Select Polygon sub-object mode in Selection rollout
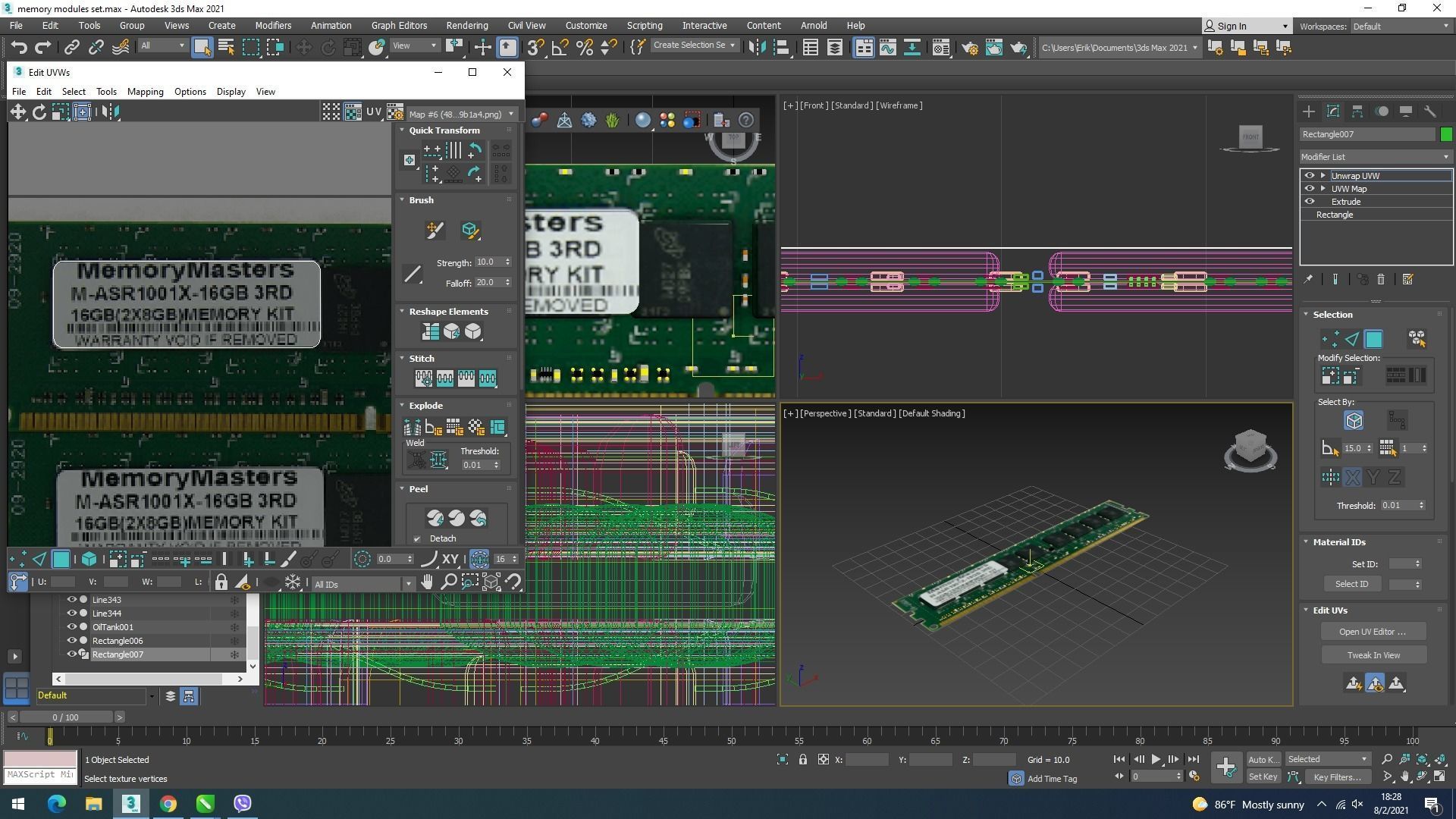Image resolution: width=1456 pixels, height=819 pixels. pos(1373,340)
